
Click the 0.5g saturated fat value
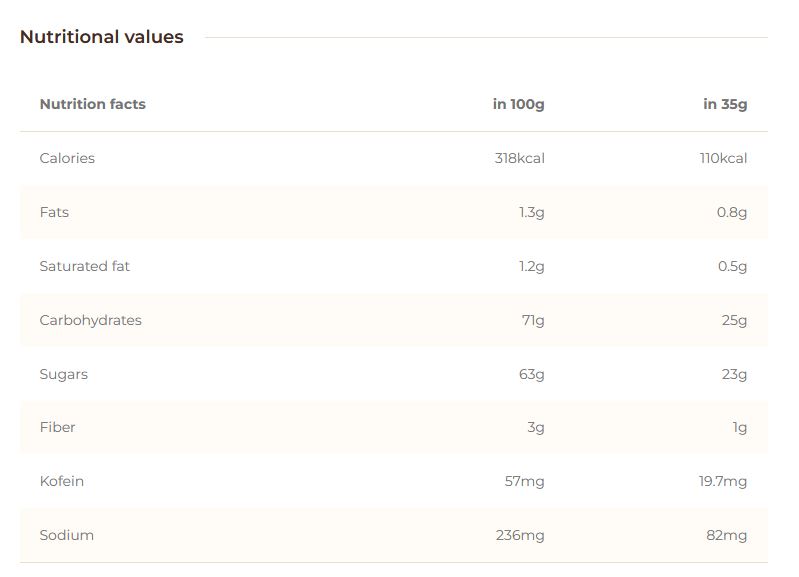point(732,266)
